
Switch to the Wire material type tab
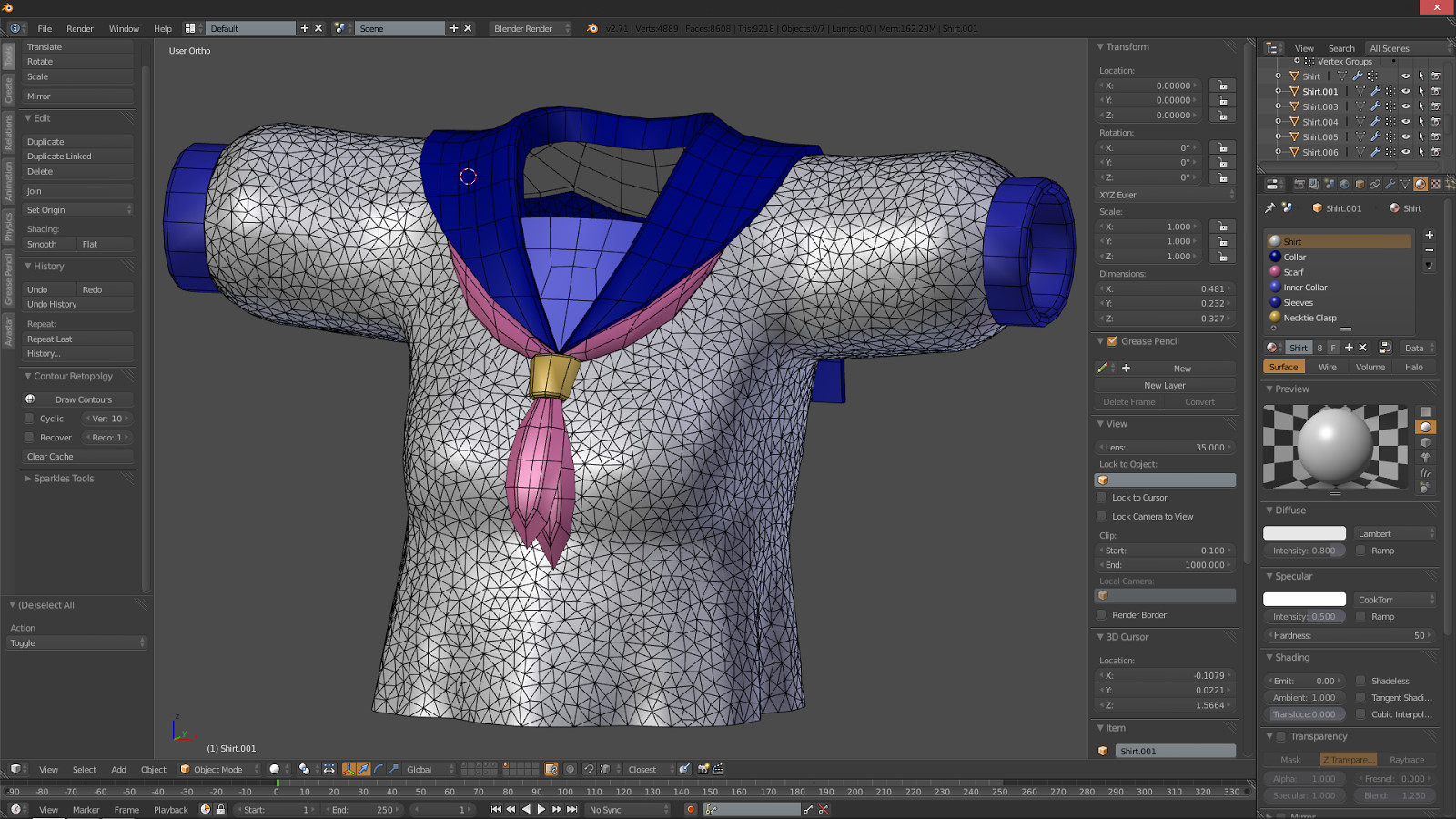point(1328,367)
